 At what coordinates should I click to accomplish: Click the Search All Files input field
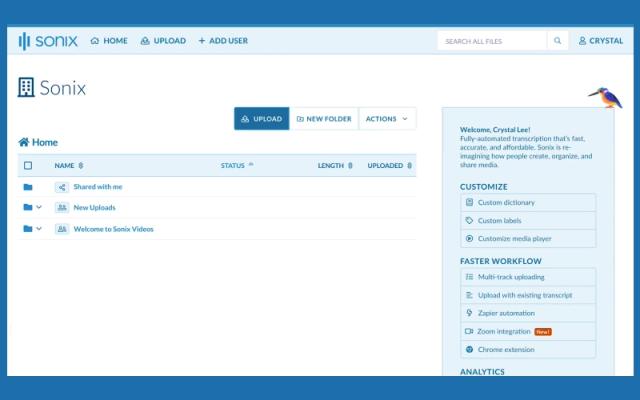(492, 41)
